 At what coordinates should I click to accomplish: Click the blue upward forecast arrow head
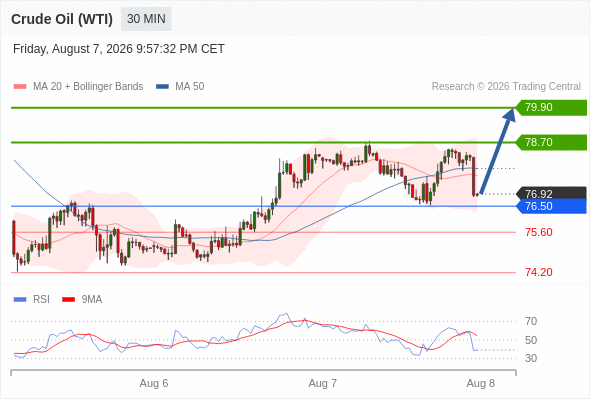509,115
